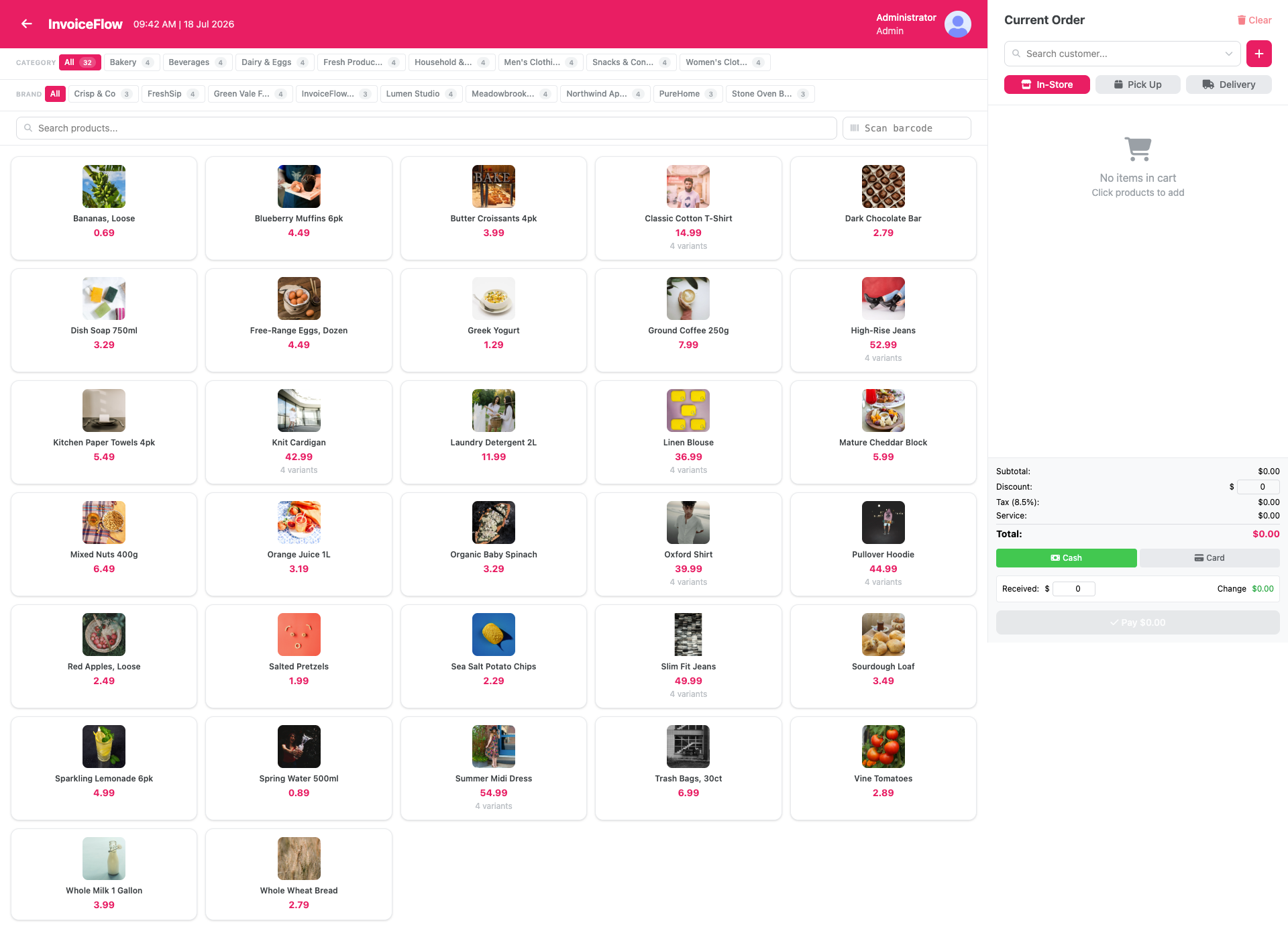Image resolution: width=1288 pixels, height=931 pixels.
Task: Switch order type to Pick Up
Action: click(x=1137, y=85)
